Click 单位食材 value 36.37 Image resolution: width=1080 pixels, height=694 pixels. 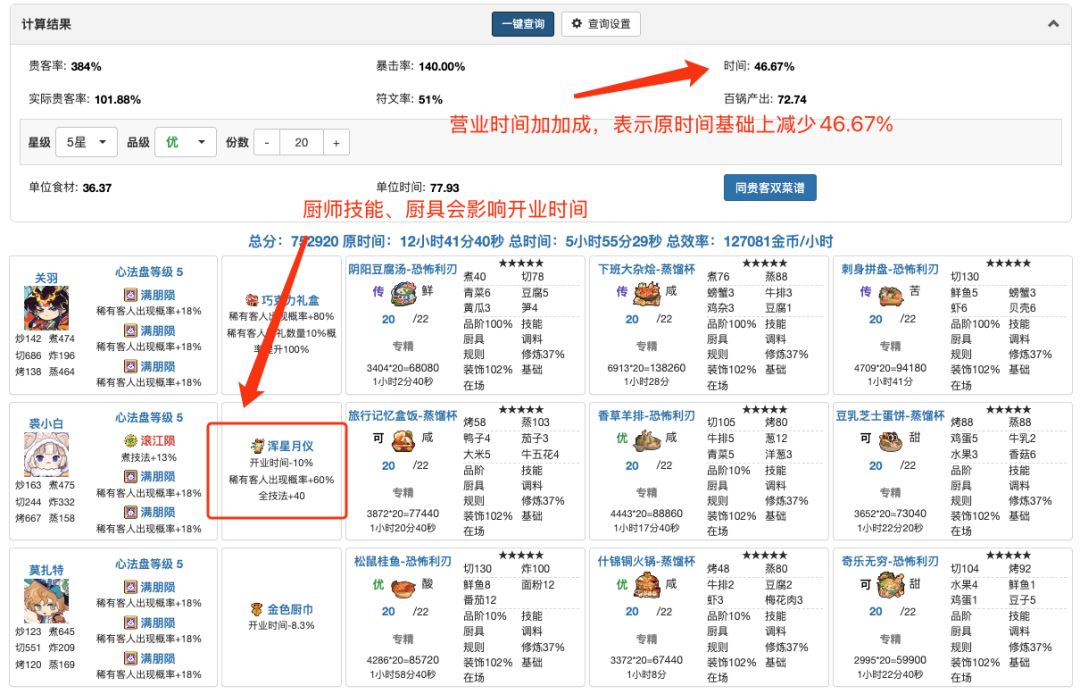(97, 188)
